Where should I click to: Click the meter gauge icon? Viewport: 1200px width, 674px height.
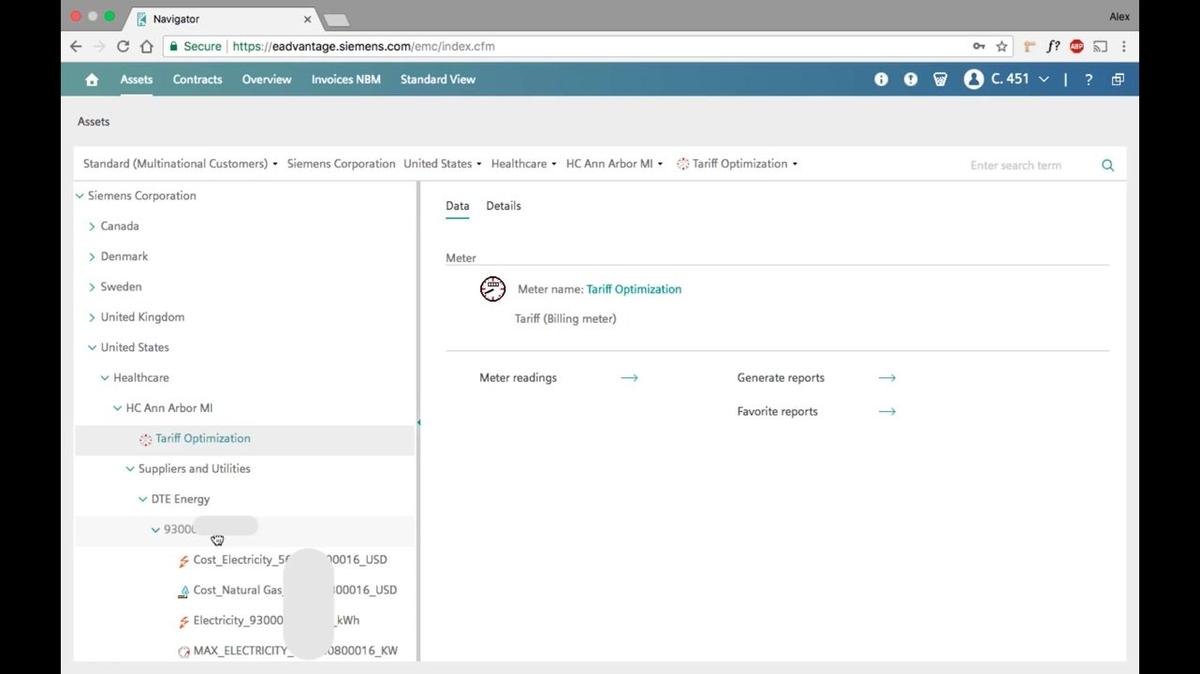(493, 289)
